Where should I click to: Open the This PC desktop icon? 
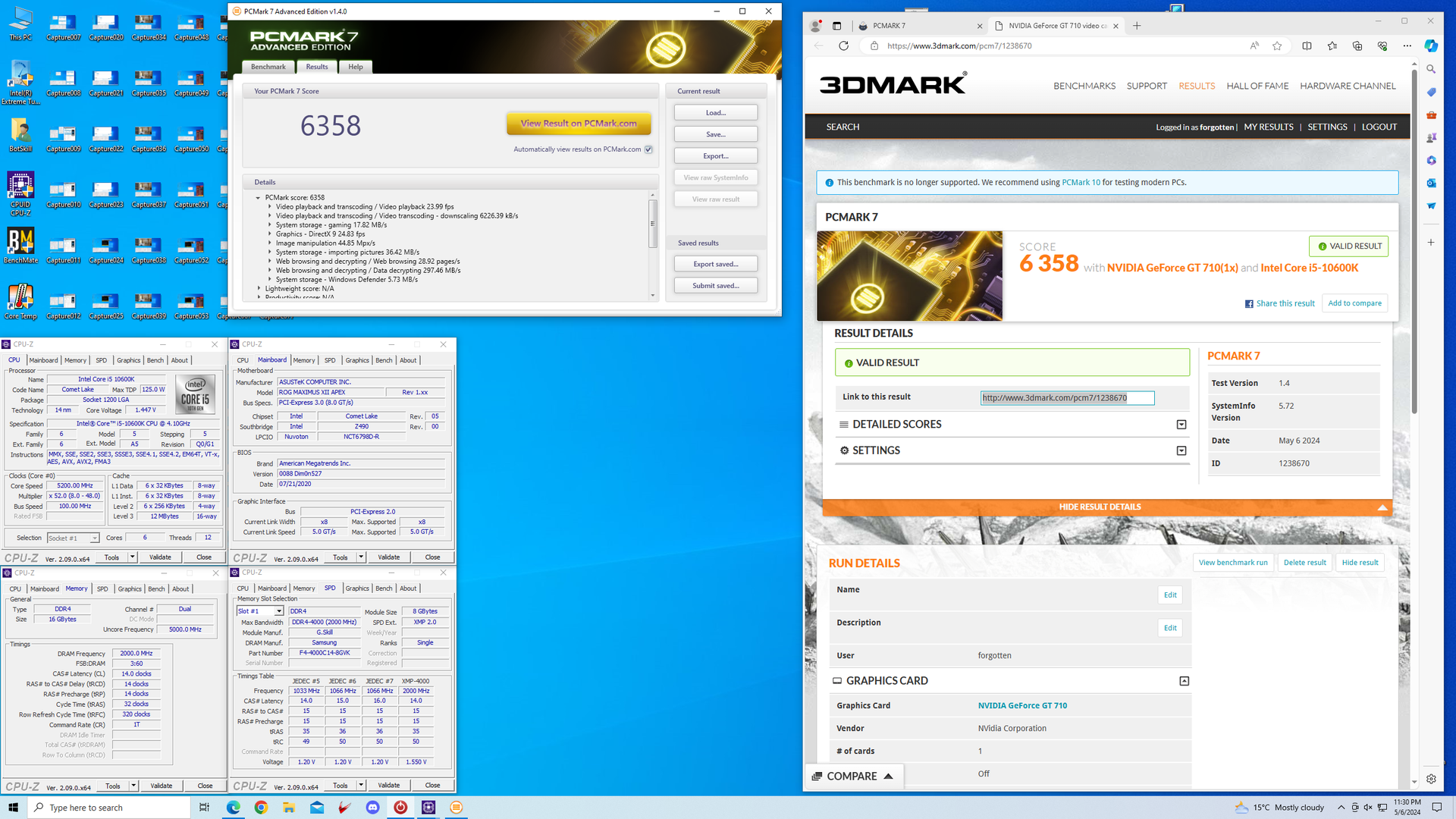click(x=20, y=24)
